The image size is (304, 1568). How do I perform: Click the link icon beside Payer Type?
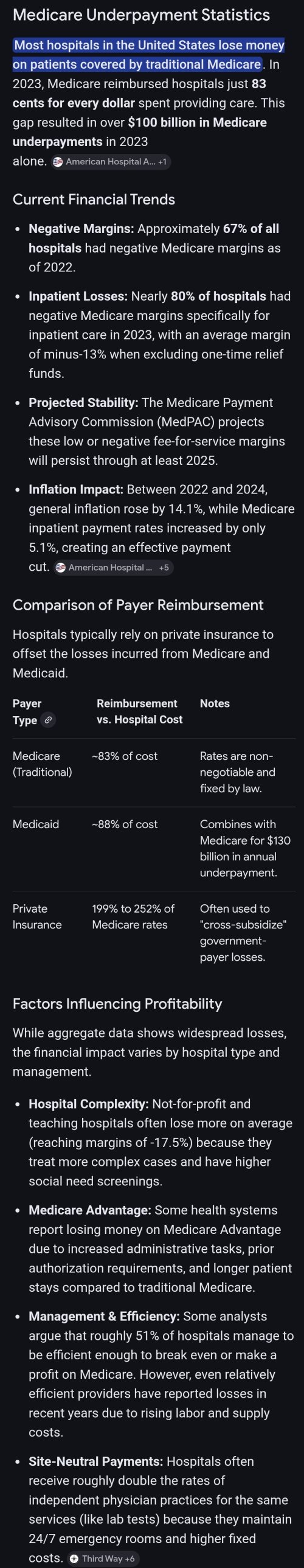click(x=48, y=720)
